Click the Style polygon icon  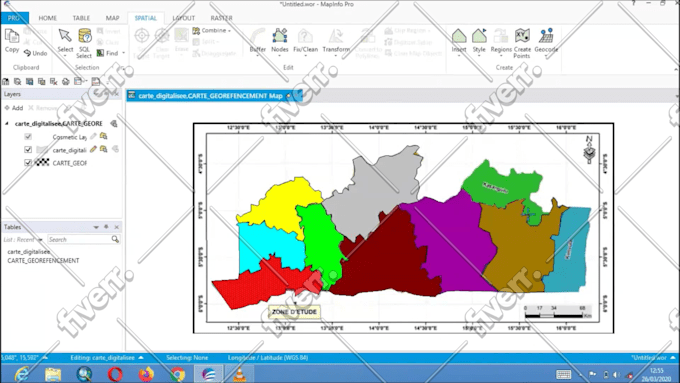479,36
